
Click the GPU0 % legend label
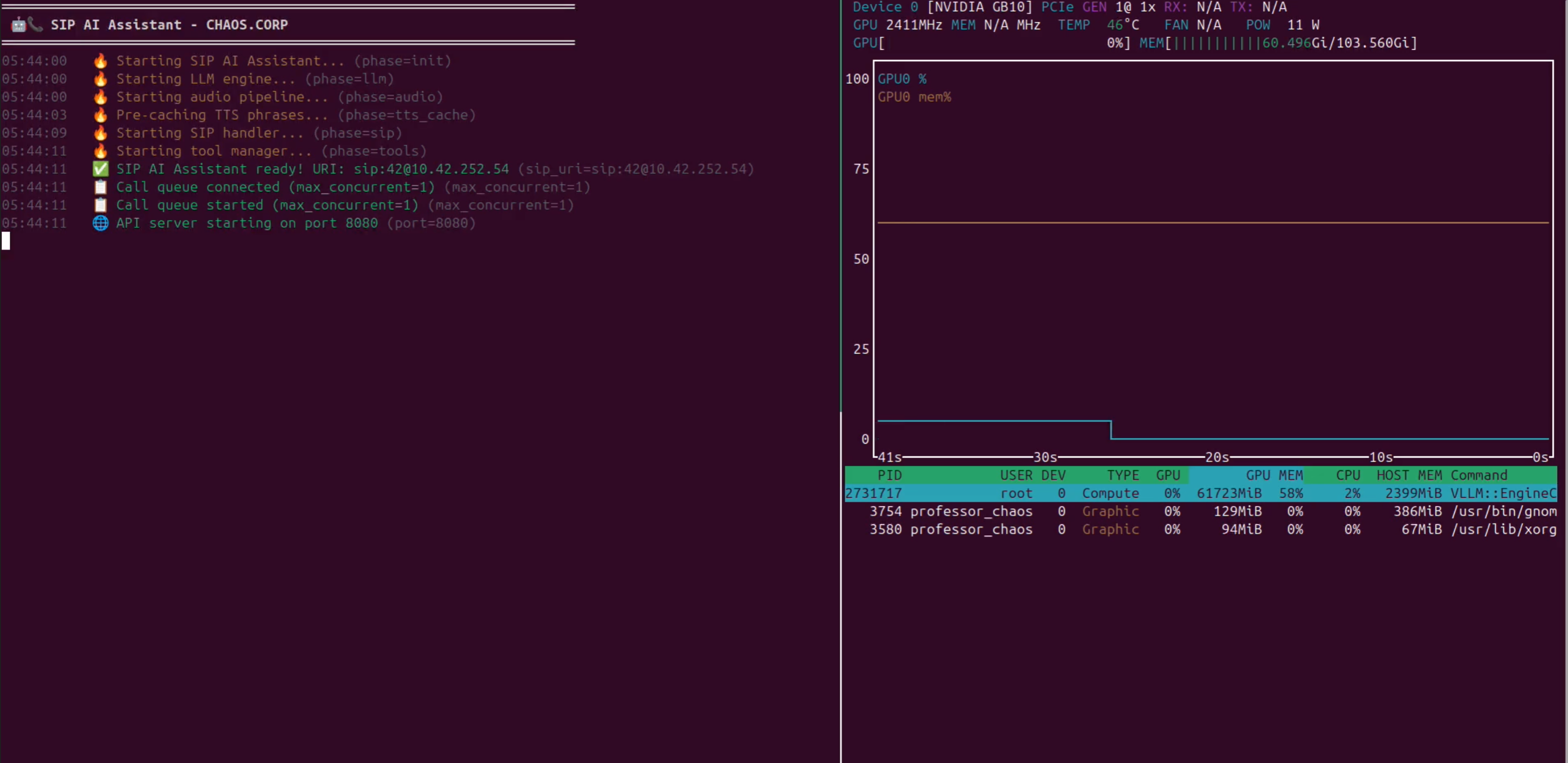click(901, 79)
